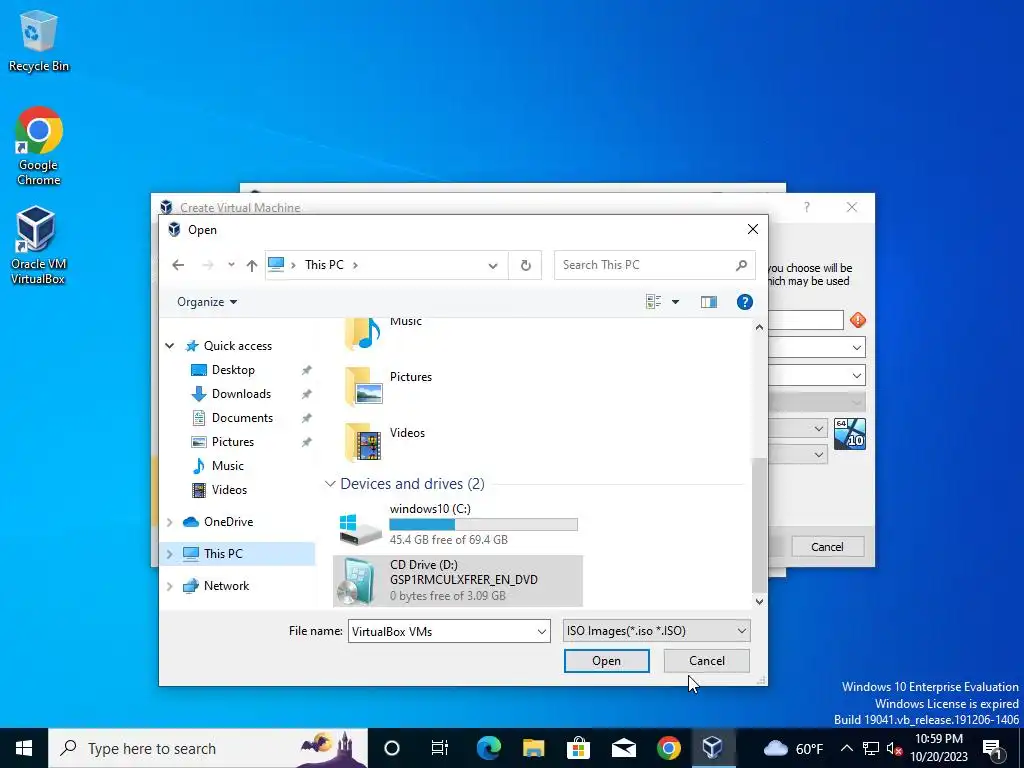Viewport: 1024px width, 768px height.
Task: Go up one folder level arrow
Action: 252,265
